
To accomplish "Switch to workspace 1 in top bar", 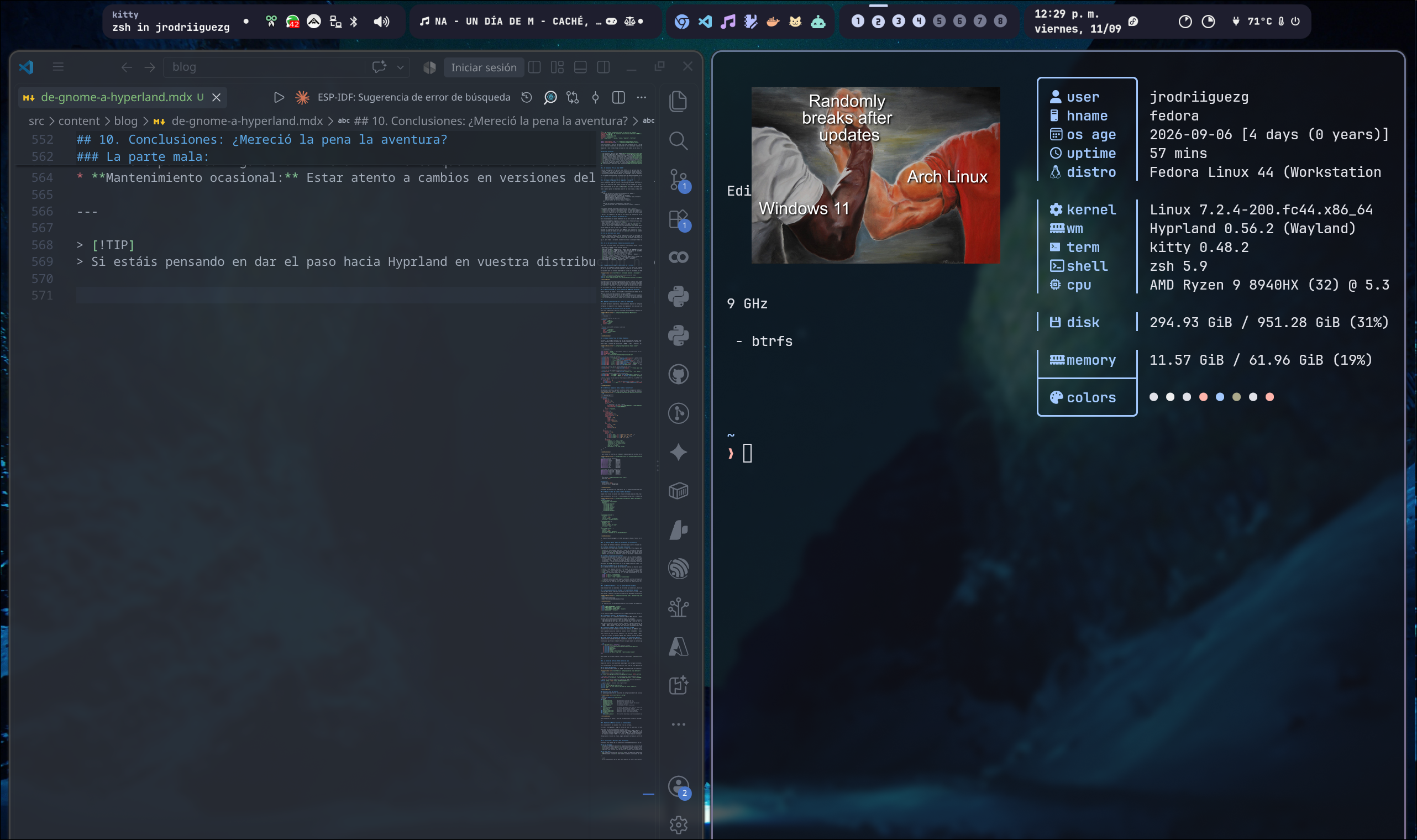I will pos(858,22).
